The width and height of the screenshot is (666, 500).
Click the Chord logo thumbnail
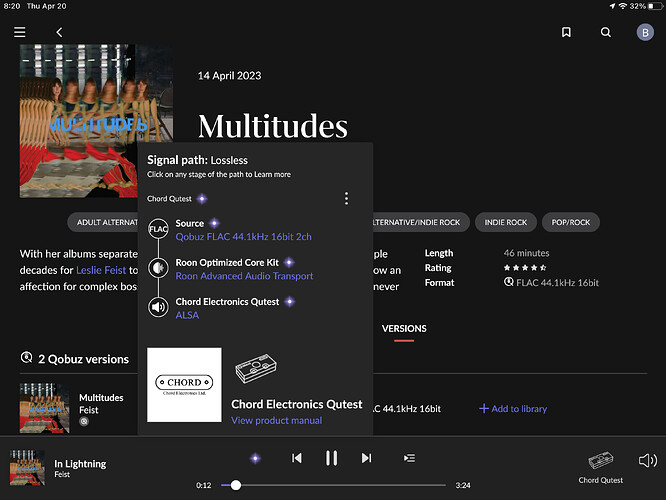click(184, 385)
